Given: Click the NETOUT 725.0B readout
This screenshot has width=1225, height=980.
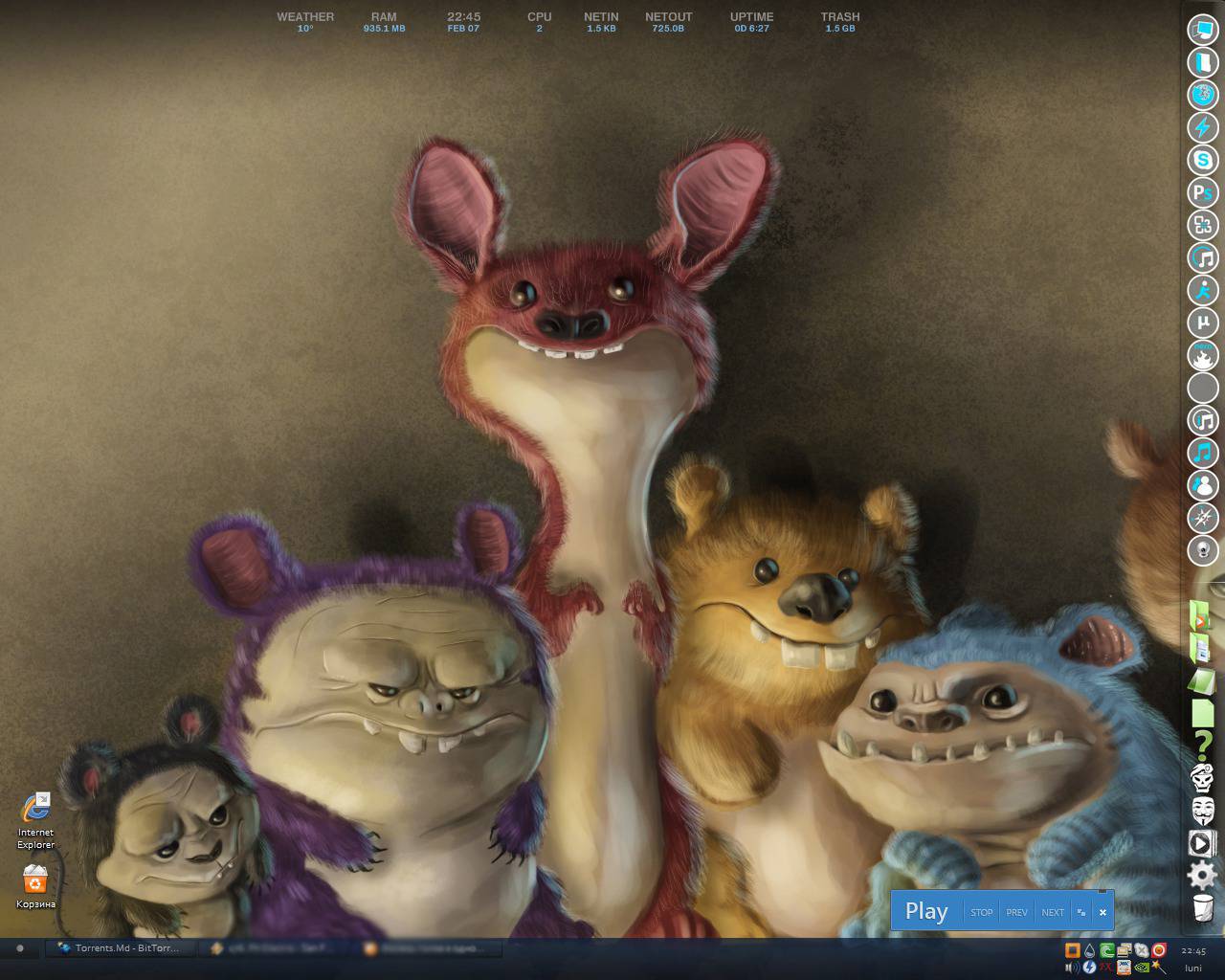Looking at the screenshot, I should pos(668,22).
